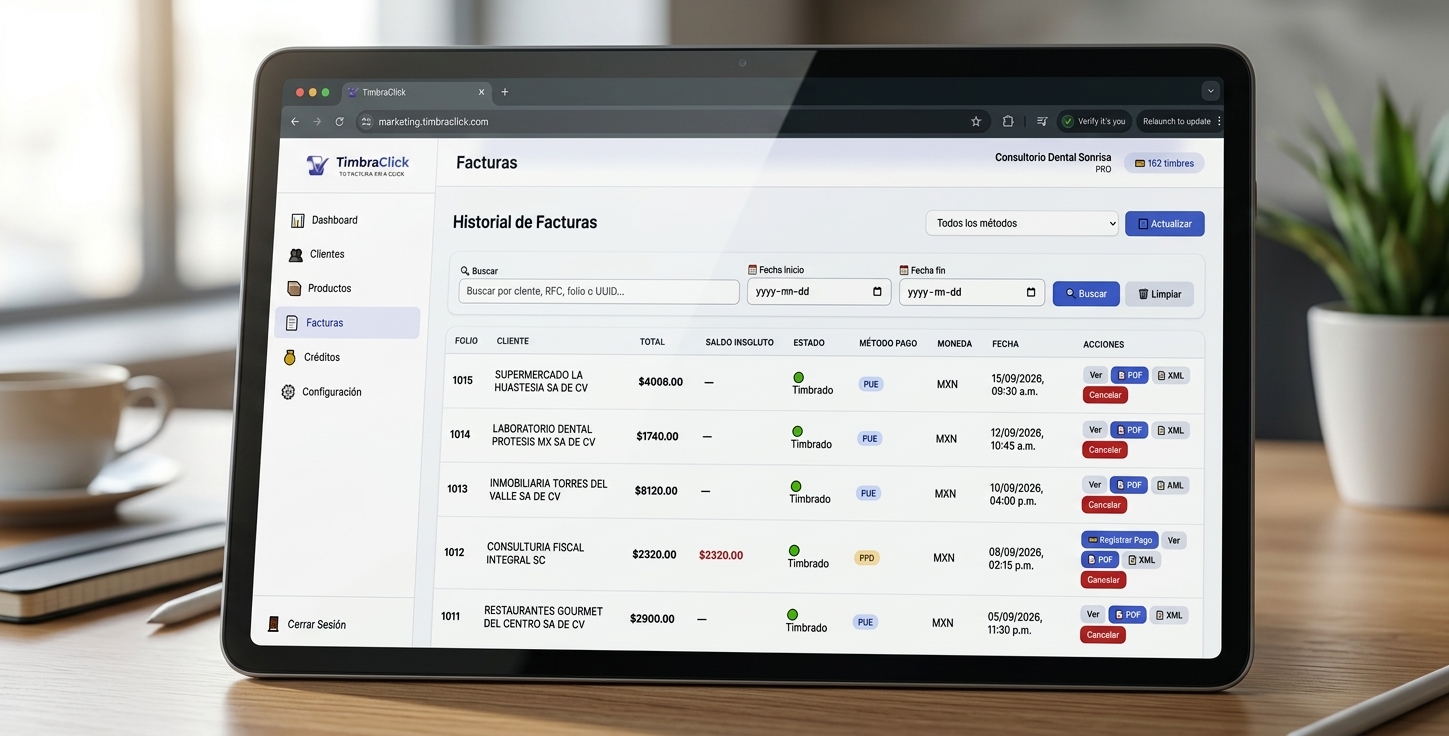The width and height of the screenshot is (1449, 736).
Task: Download PDF for folio 1014
Action: pos(1129,430)
